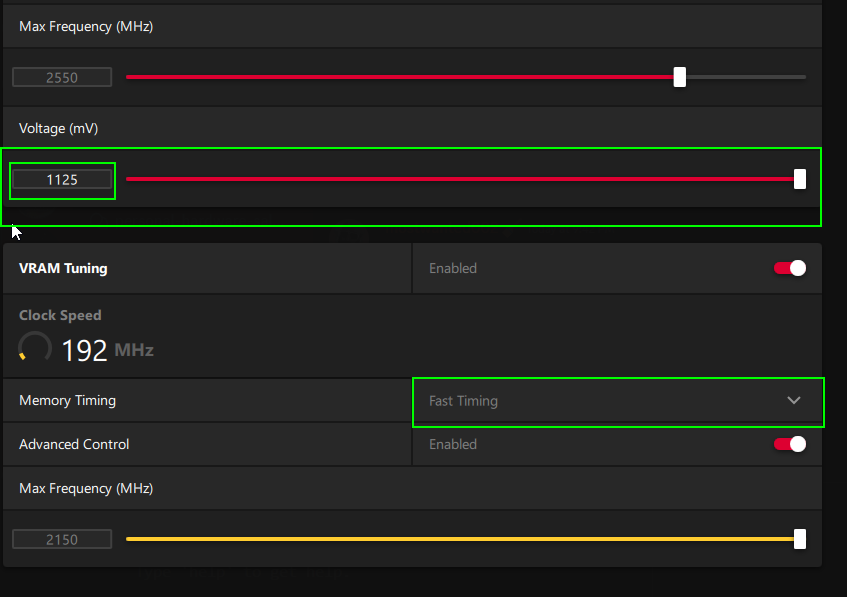This screenshot has width=847, height=597.
Task: Click the gray unfilled end of the 2550 slider
Action: coord(745,77)
